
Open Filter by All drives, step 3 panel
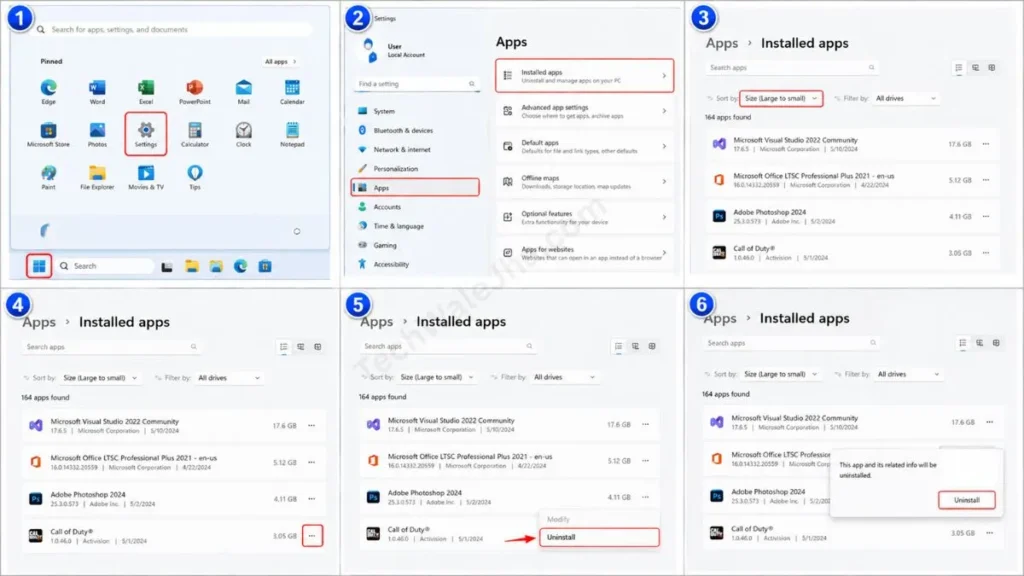pyautogui.click(x=906, y=99)
